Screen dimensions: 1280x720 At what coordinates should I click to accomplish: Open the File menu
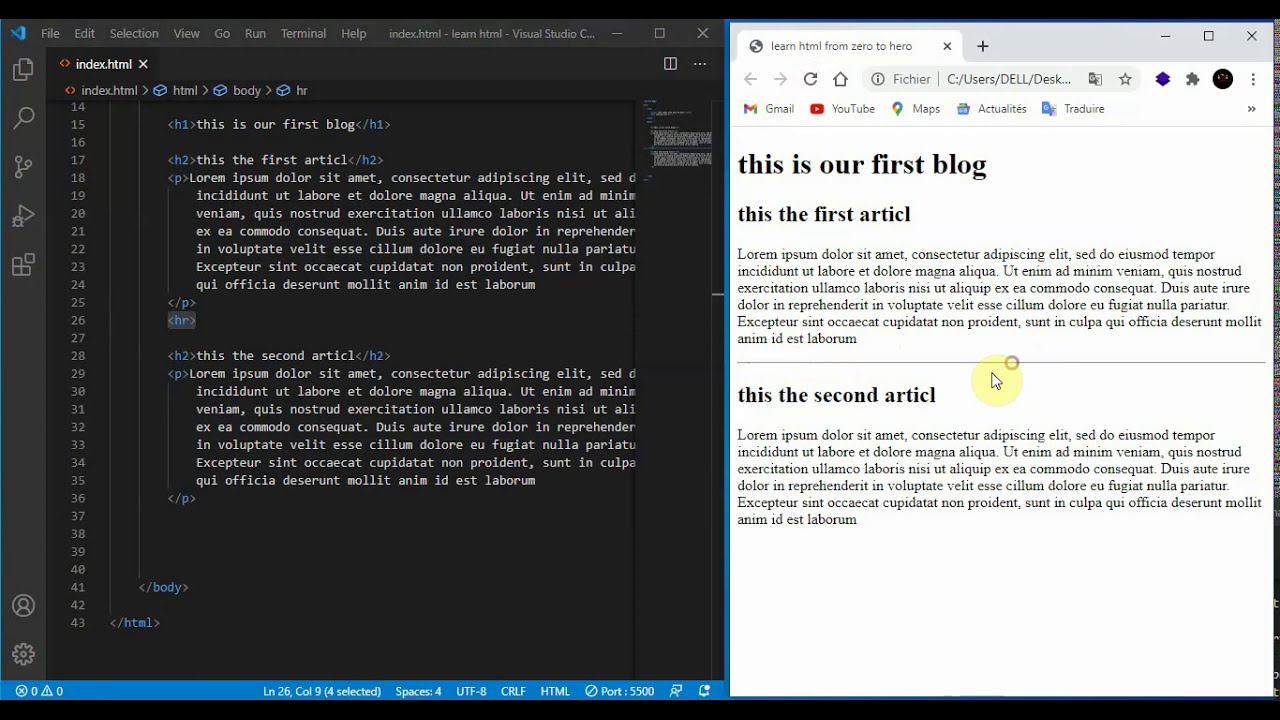[50, 33]
